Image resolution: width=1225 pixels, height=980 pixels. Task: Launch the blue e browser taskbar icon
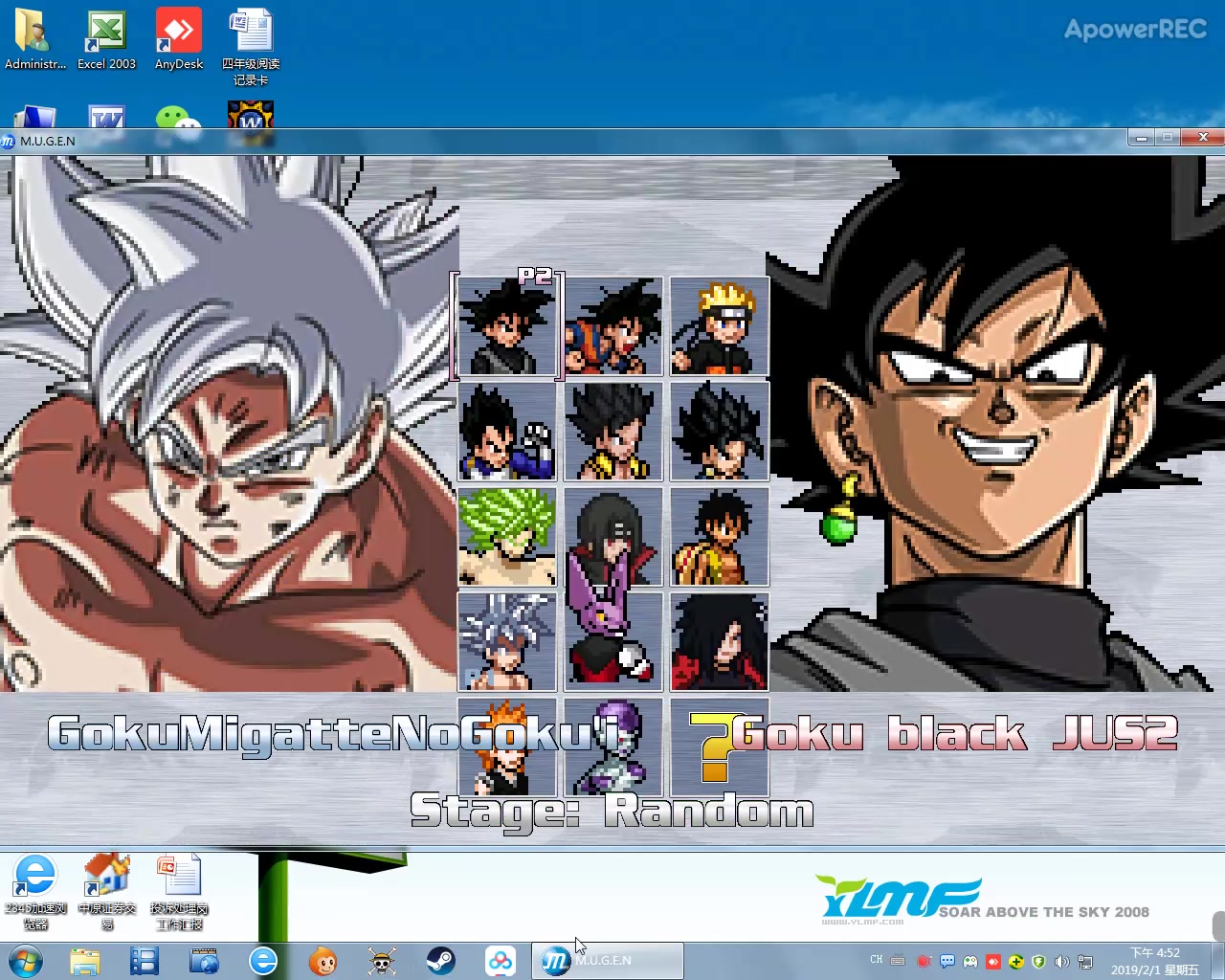coord(263,961)
